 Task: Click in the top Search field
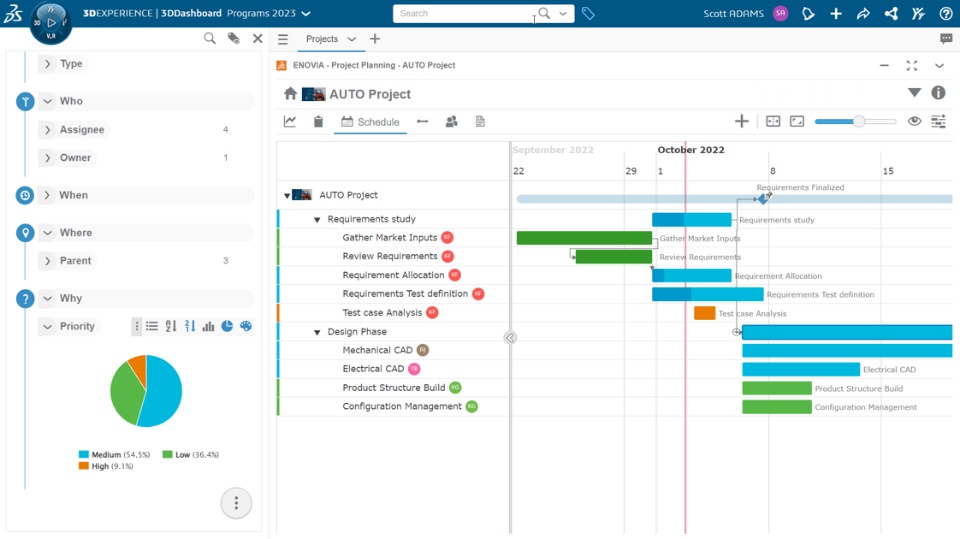tap(465, 13)
